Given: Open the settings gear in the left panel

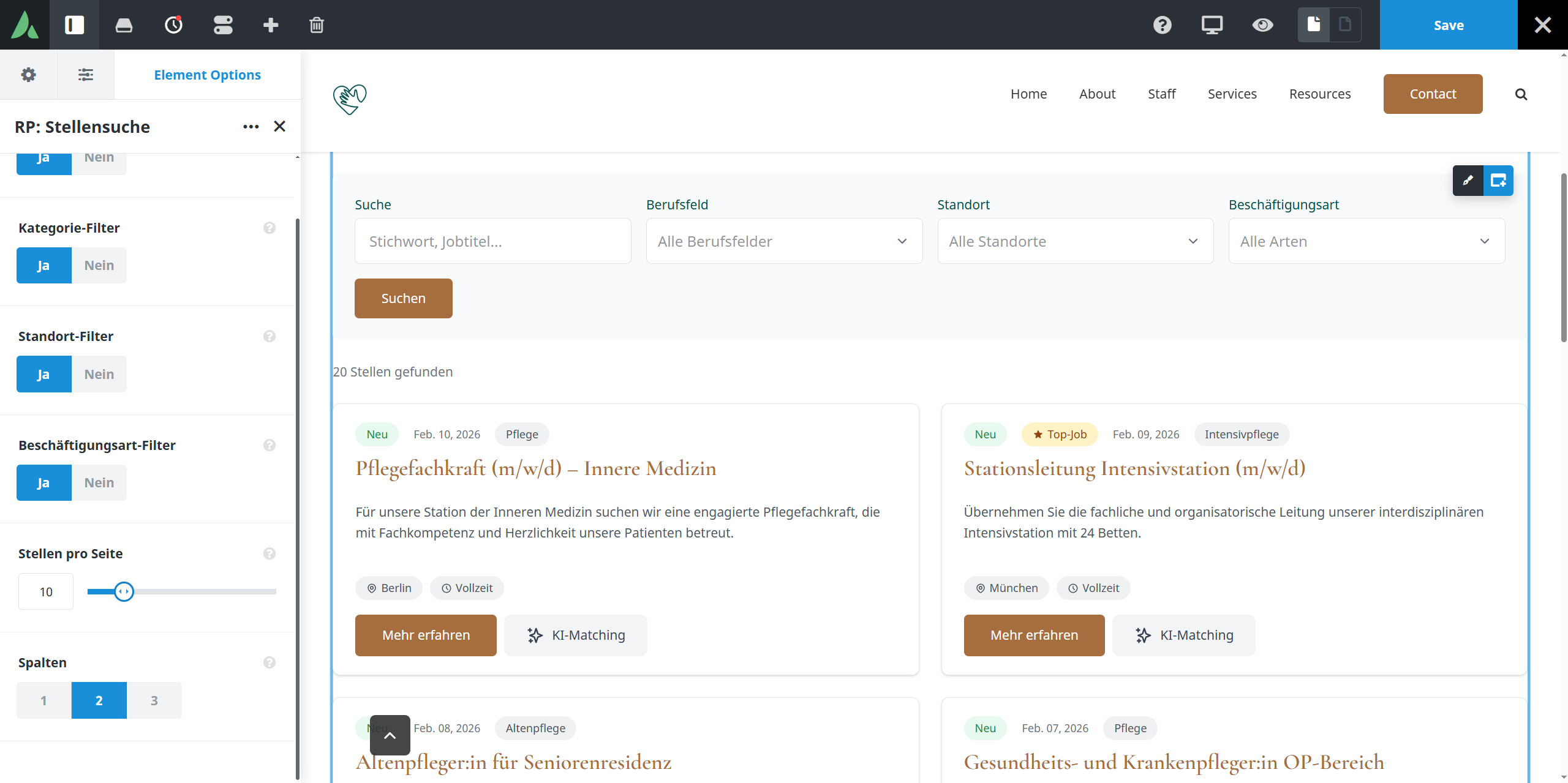Looking at the screenshot, I should tap(28, 74).
